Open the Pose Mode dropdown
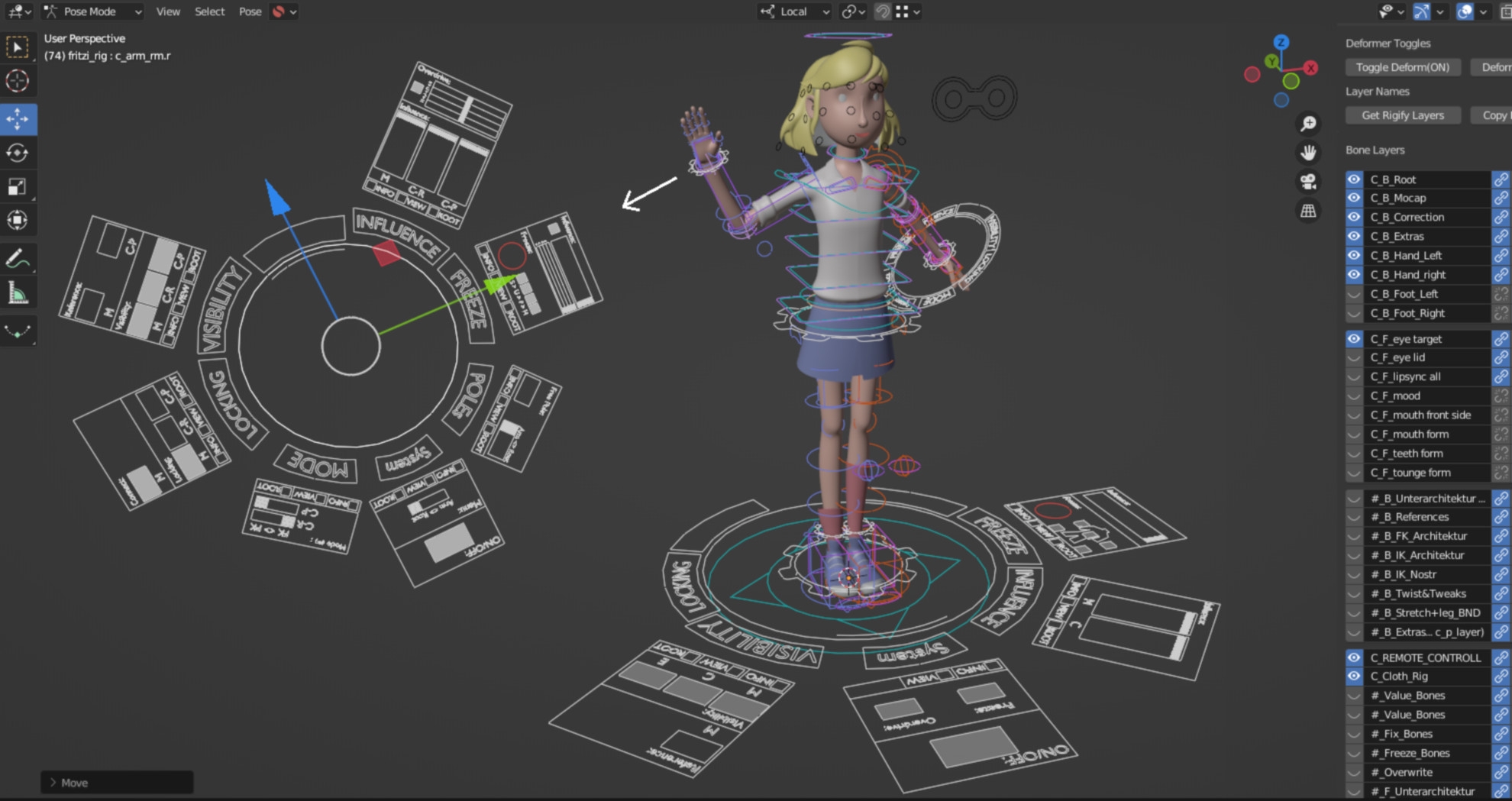1512x801 pixels. 93,11
